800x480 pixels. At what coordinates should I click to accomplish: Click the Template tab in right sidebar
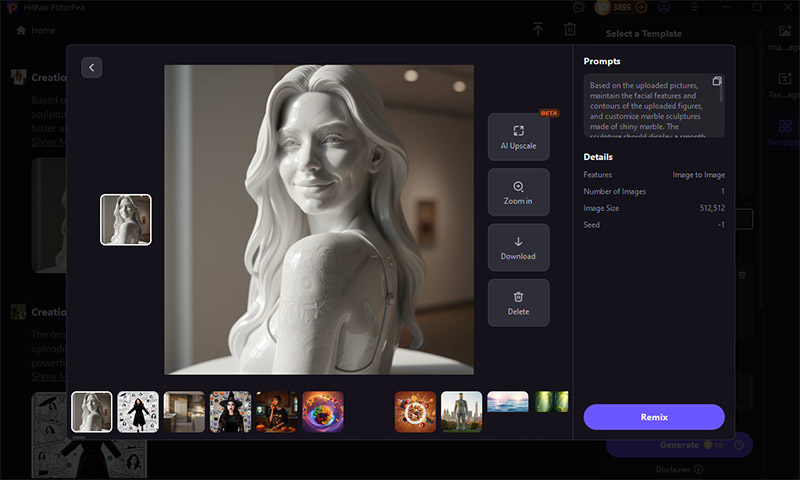click(785, 131)
